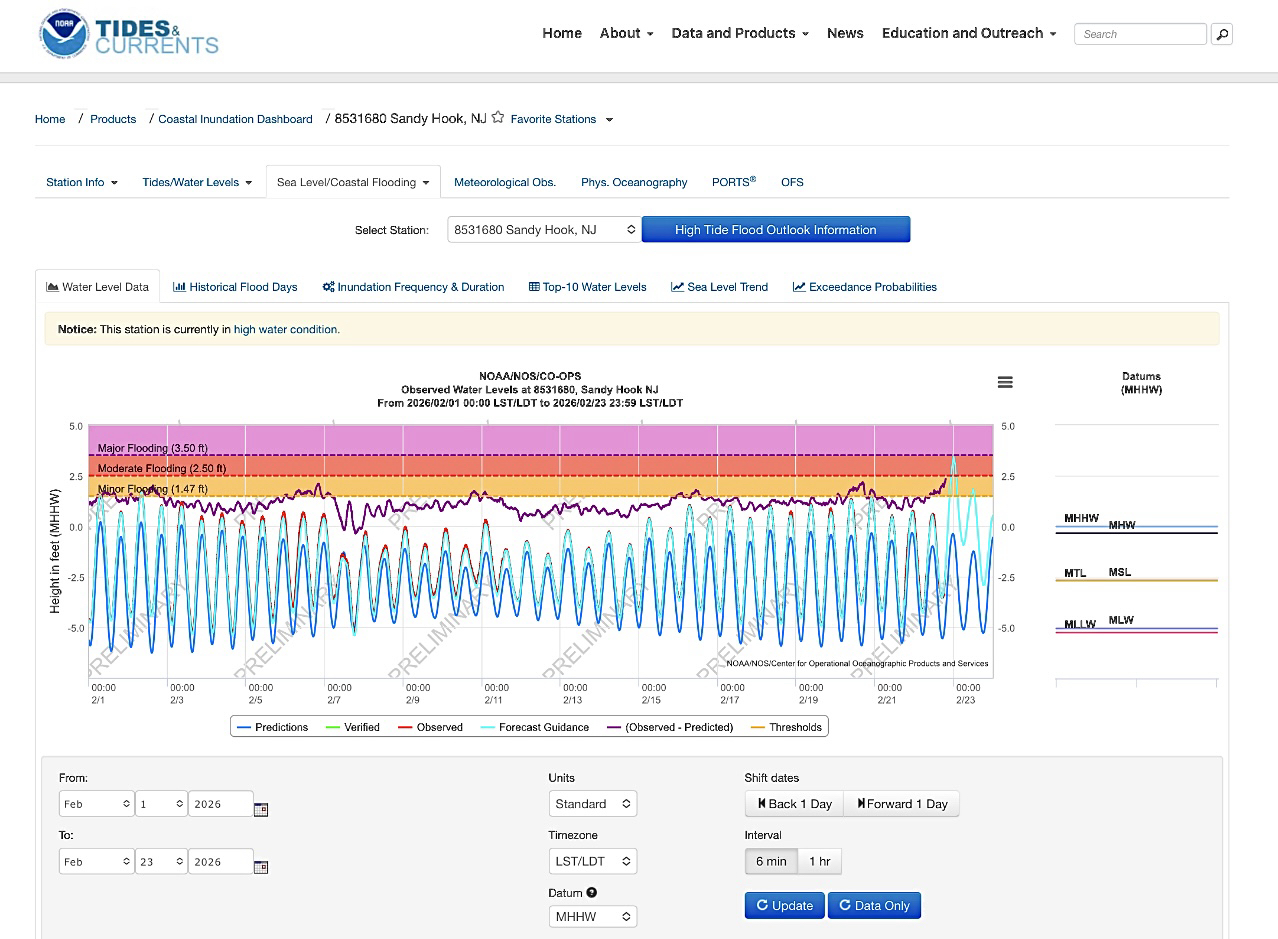The width and height of the screenshot is (1278, 939).
Task: Open the To date calendar picker
Action: coord(261,867)
